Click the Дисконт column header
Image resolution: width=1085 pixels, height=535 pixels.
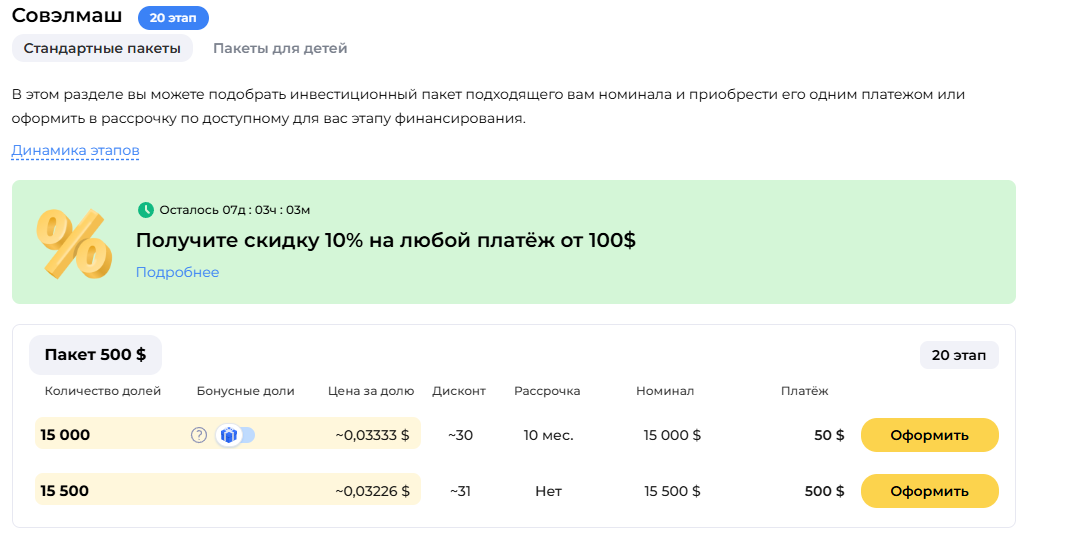(459, 391)
